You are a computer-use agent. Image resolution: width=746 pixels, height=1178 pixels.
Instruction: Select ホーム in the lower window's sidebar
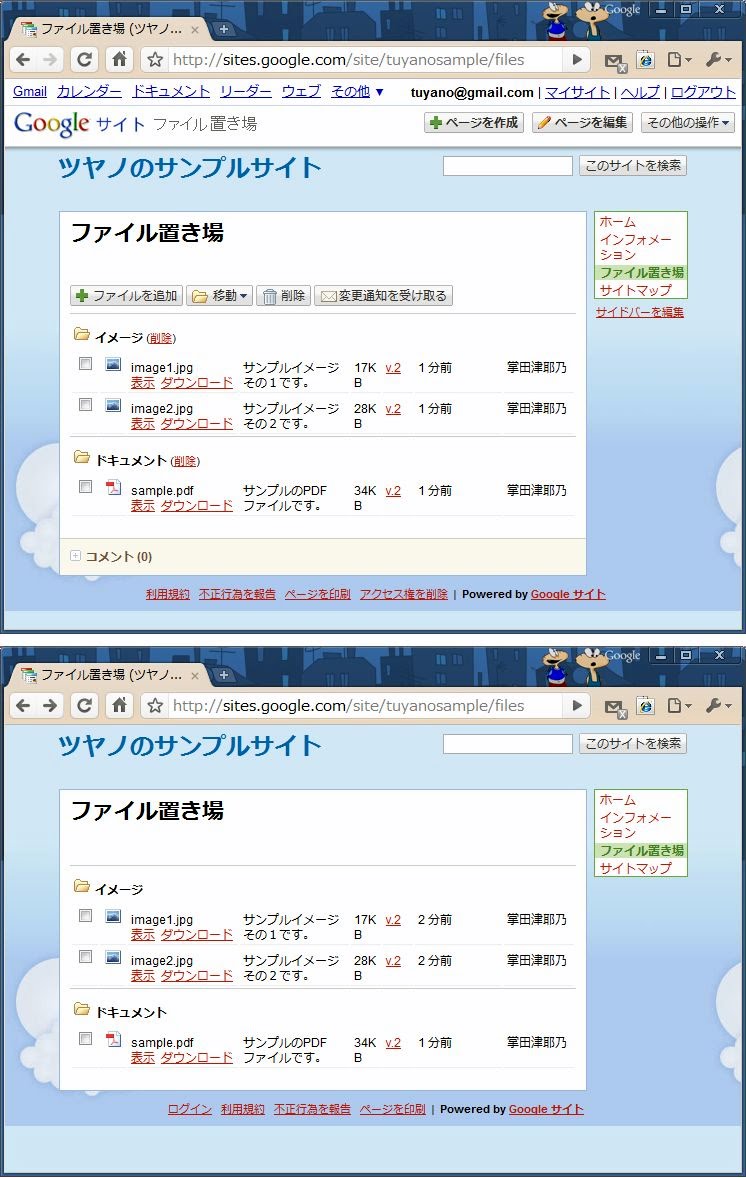pos(617,800)
